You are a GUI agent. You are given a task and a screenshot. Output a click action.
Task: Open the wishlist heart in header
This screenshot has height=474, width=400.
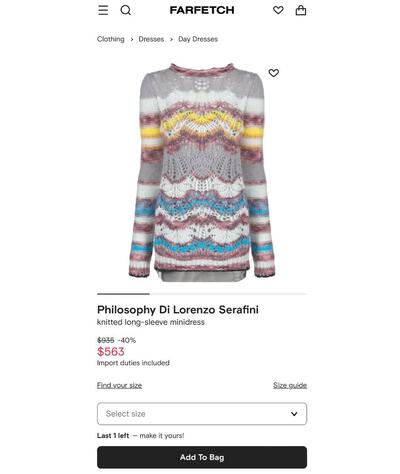pyautogui.click(x=278, y=10)
